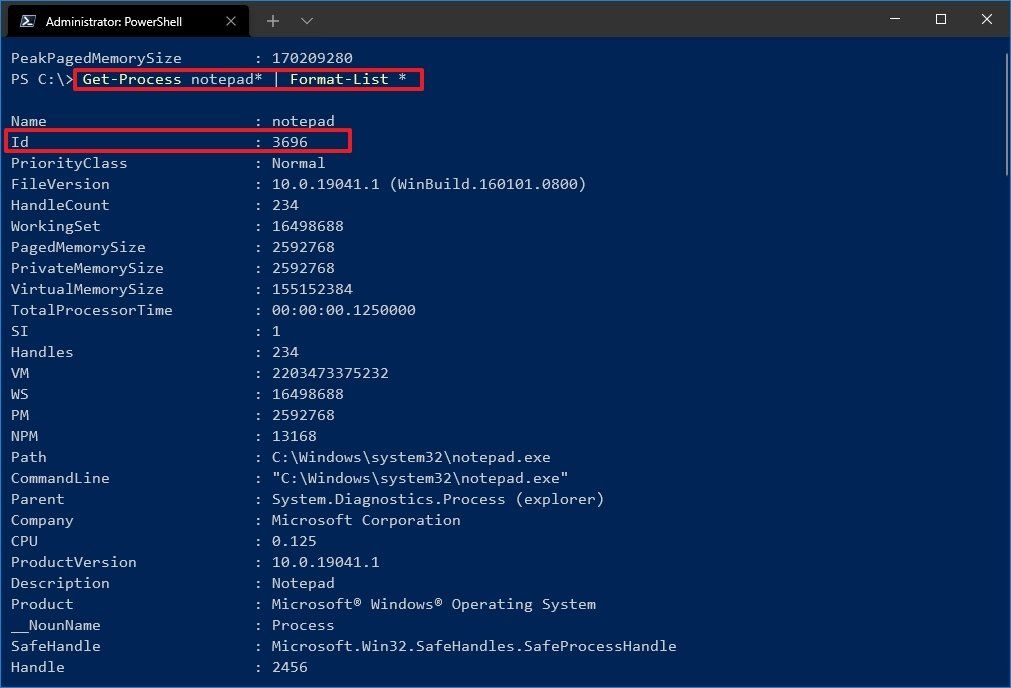The width and height of the screenshot is (1011, 688).
Task: Open a new tab with the plus button
Action: point(274,20)
